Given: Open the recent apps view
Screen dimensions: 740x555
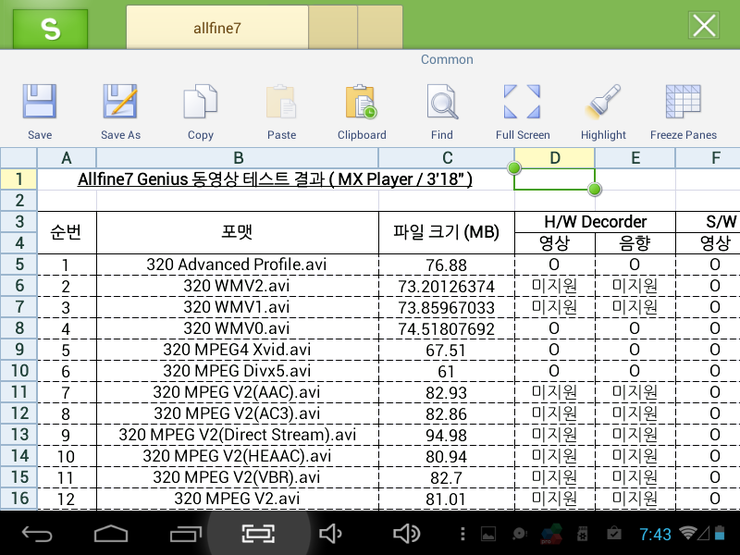Looking at the screenshot, I should click(x=185, y=534).
